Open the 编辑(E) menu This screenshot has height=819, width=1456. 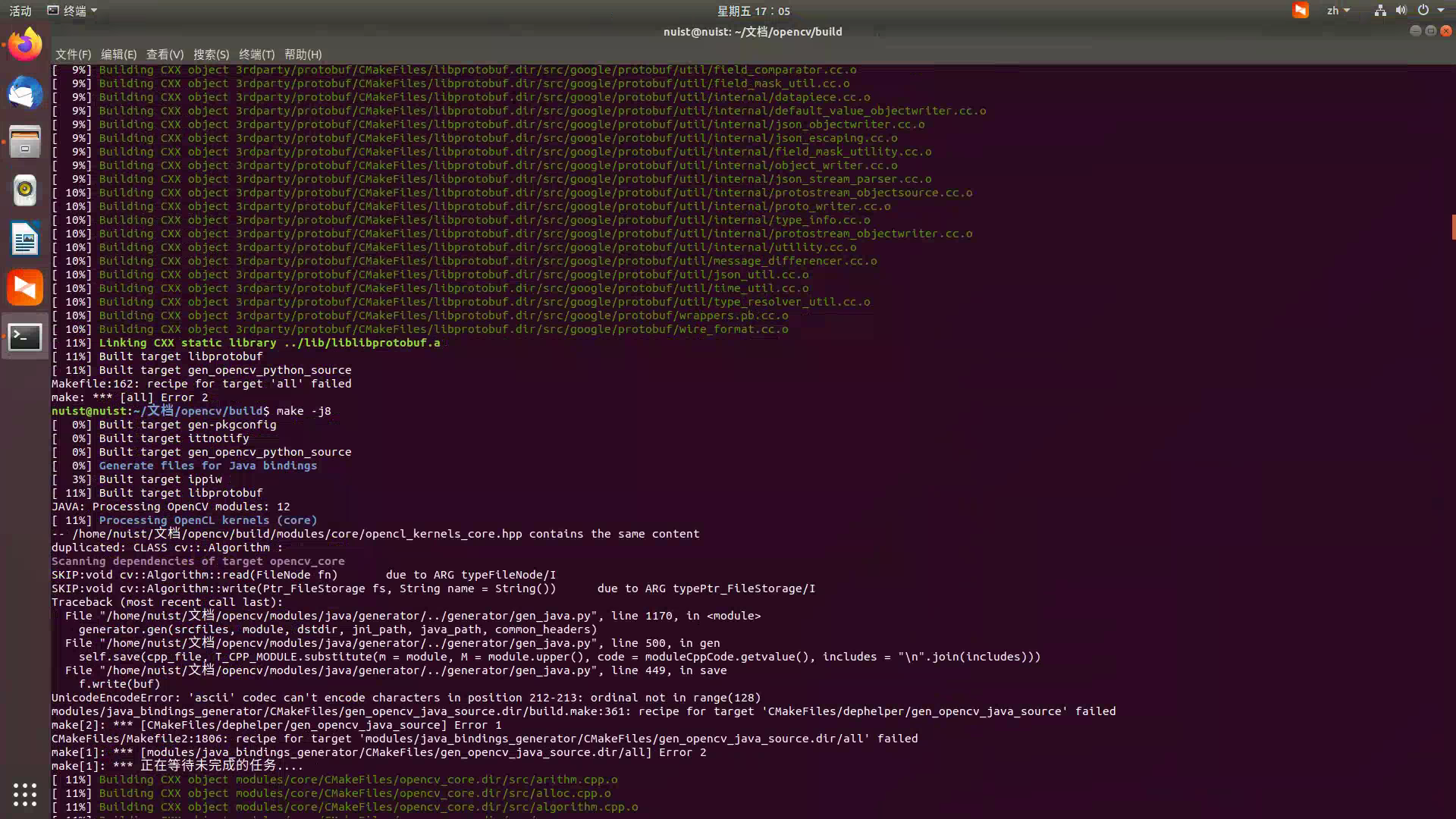coord(119,55)
